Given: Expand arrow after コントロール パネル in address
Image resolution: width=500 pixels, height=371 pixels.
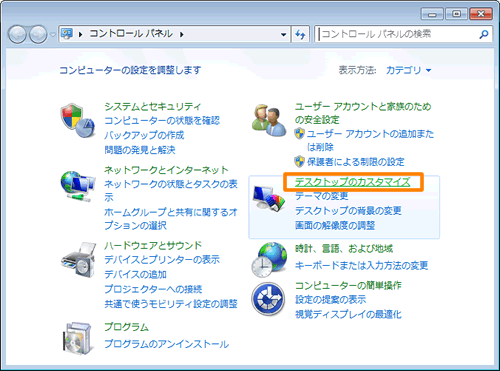Looking at the screenshot, I should tap(182, 34).
